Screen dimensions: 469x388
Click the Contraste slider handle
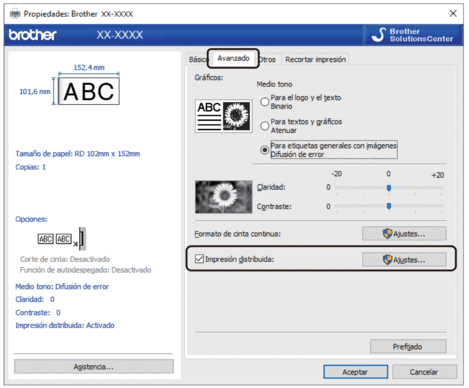(389, 206)
